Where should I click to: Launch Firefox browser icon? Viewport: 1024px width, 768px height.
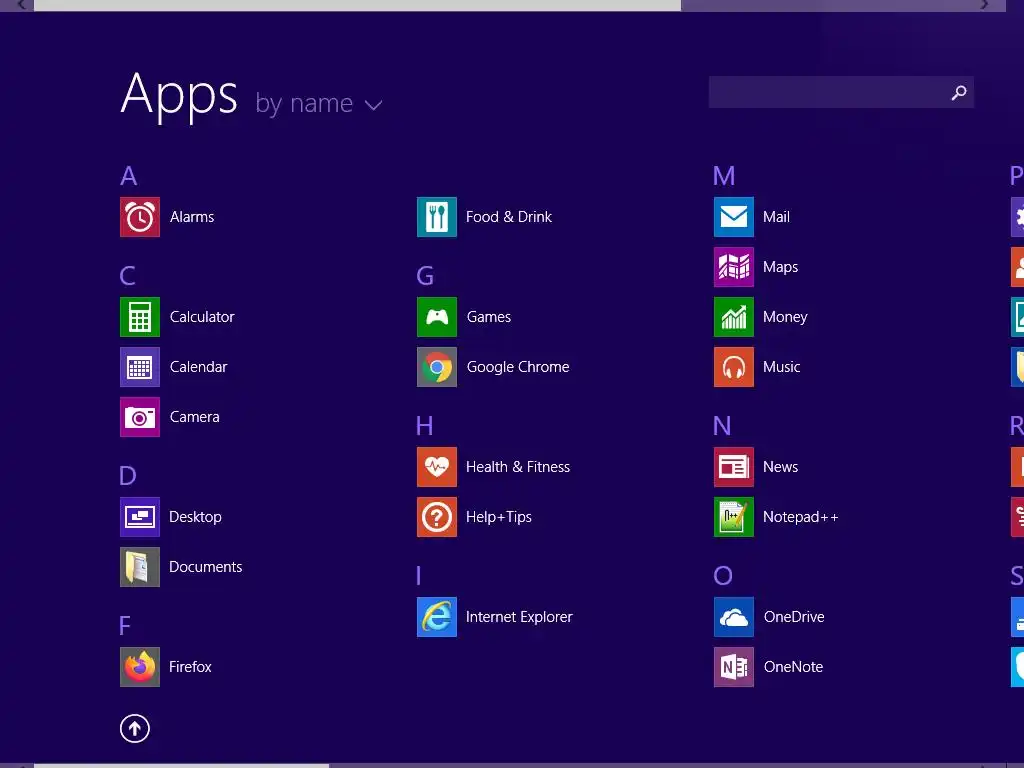coord(140,667)
